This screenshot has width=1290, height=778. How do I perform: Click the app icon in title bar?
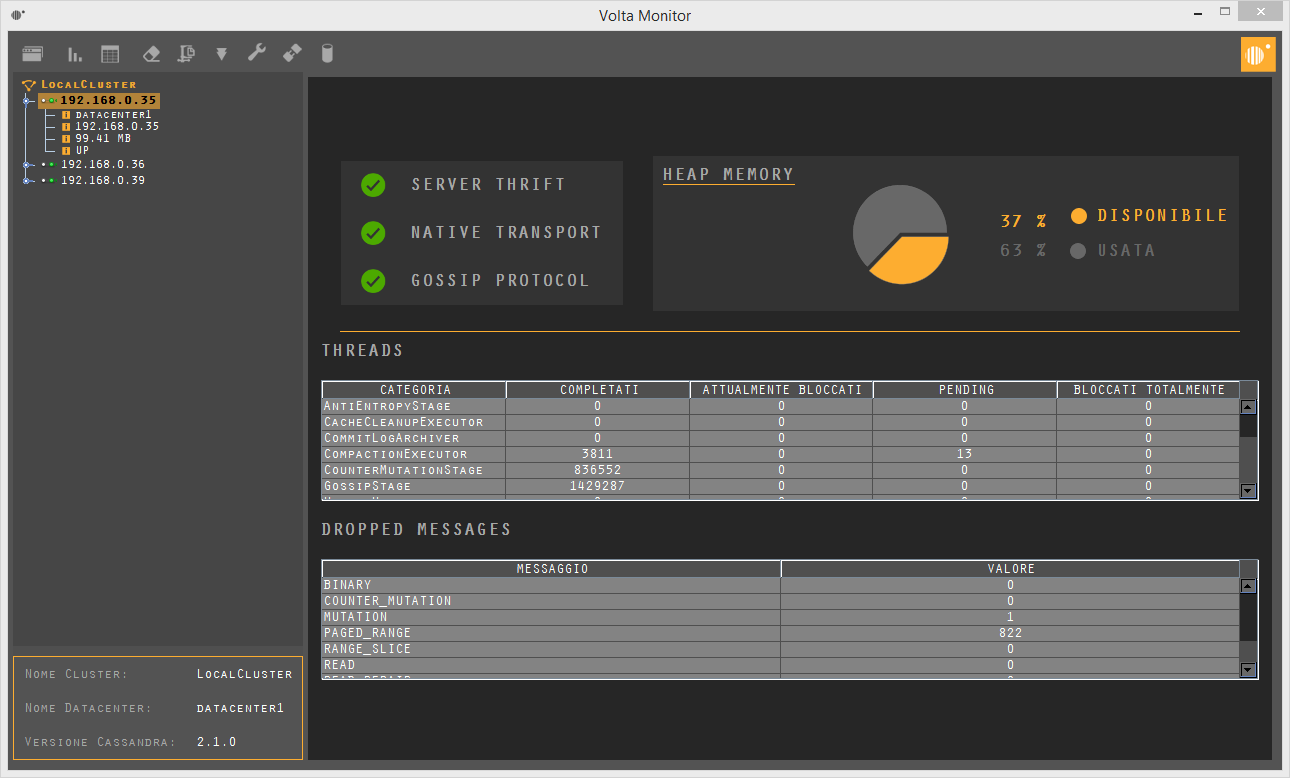point(18,15)
